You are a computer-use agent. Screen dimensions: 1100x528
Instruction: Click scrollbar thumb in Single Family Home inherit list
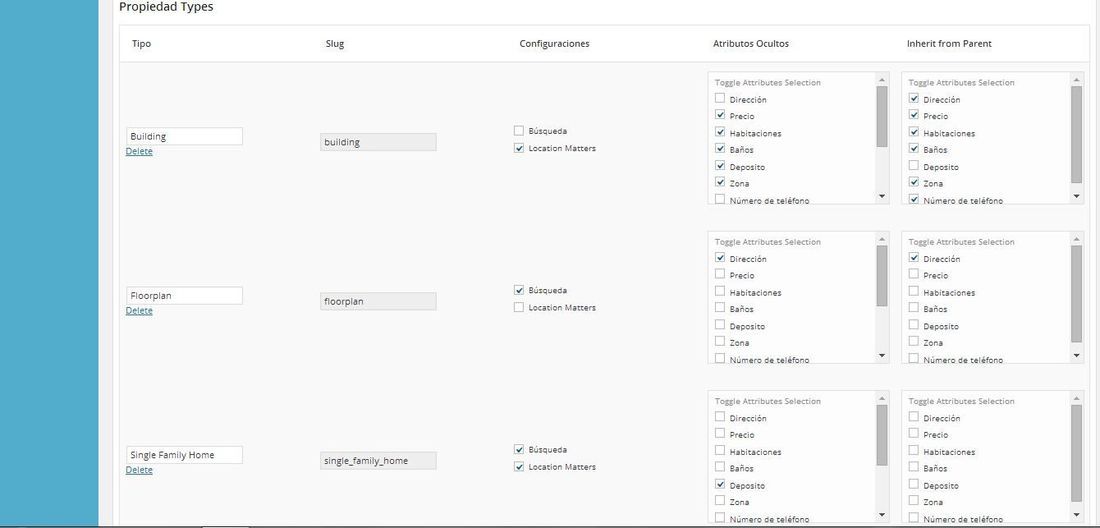pyautogui.click(x=1076, y=453)
